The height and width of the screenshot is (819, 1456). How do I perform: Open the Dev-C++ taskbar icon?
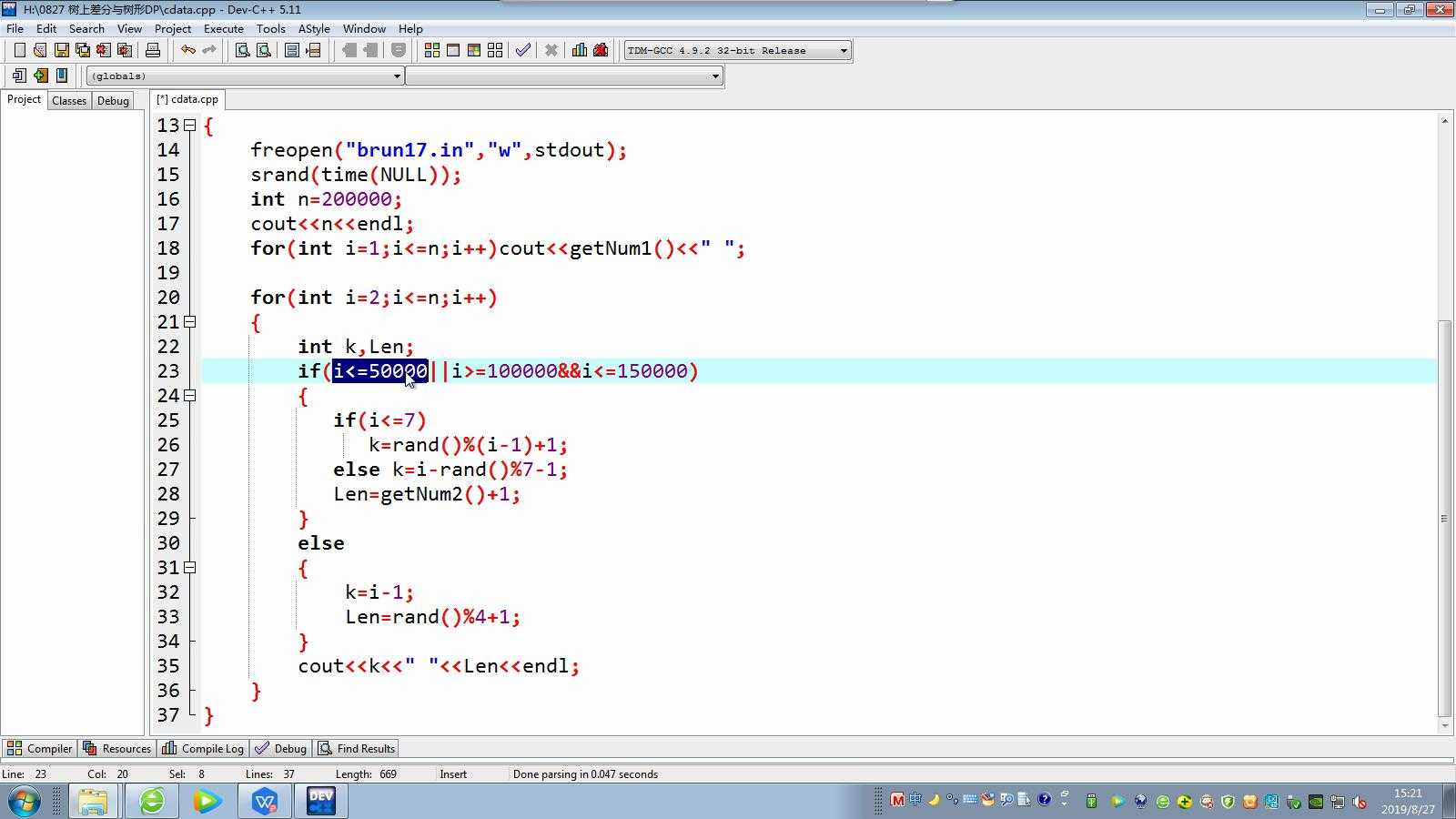[321, 802]
